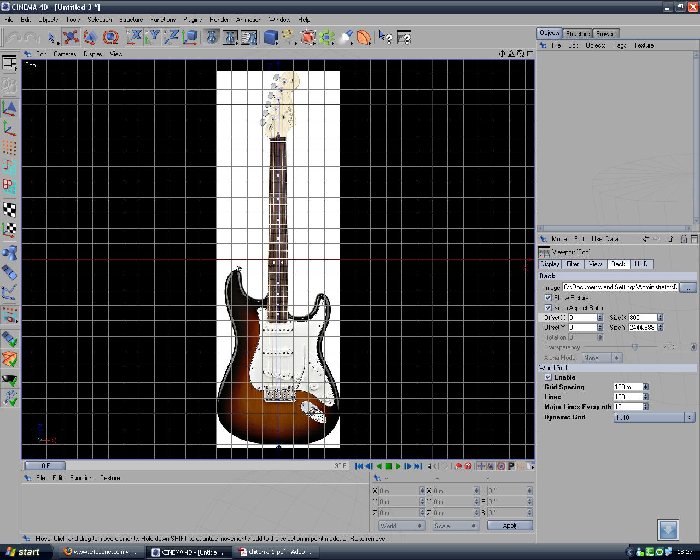Select the Rotate tool icon

click(111, 37)
